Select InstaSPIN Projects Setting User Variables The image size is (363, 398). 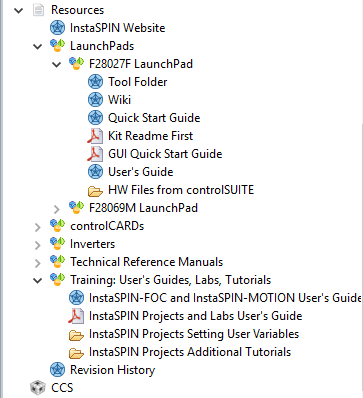click(194, 334)
